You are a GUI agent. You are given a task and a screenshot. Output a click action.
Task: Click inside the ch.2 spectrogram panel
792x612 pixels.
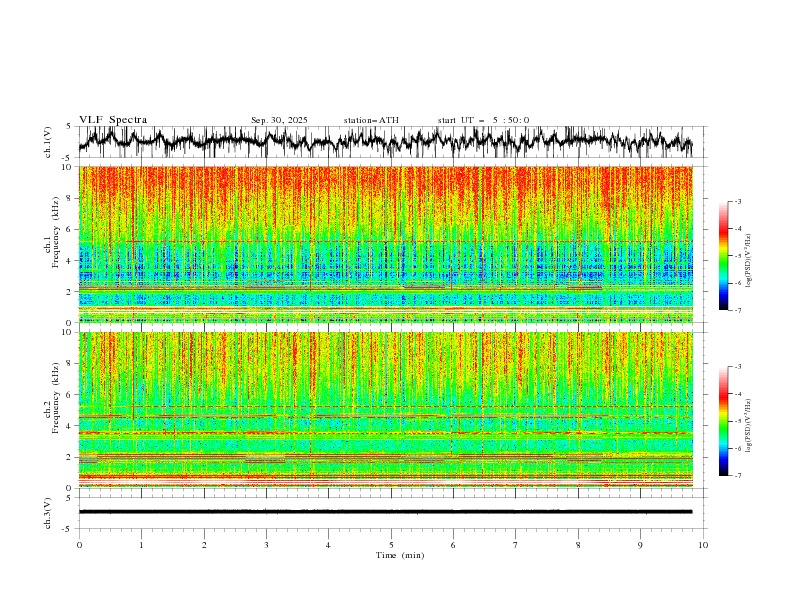(x=385, y=410)
